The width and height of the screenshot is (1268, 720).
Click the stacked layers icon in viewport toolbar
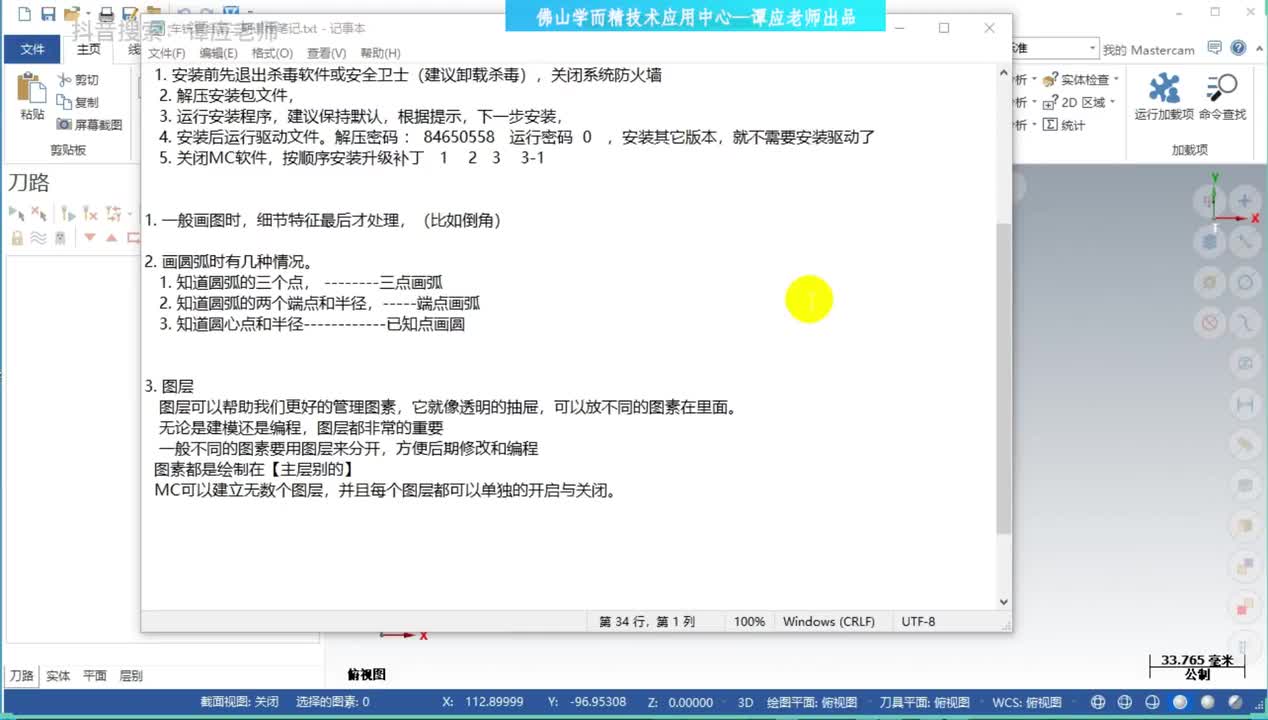1210,241
